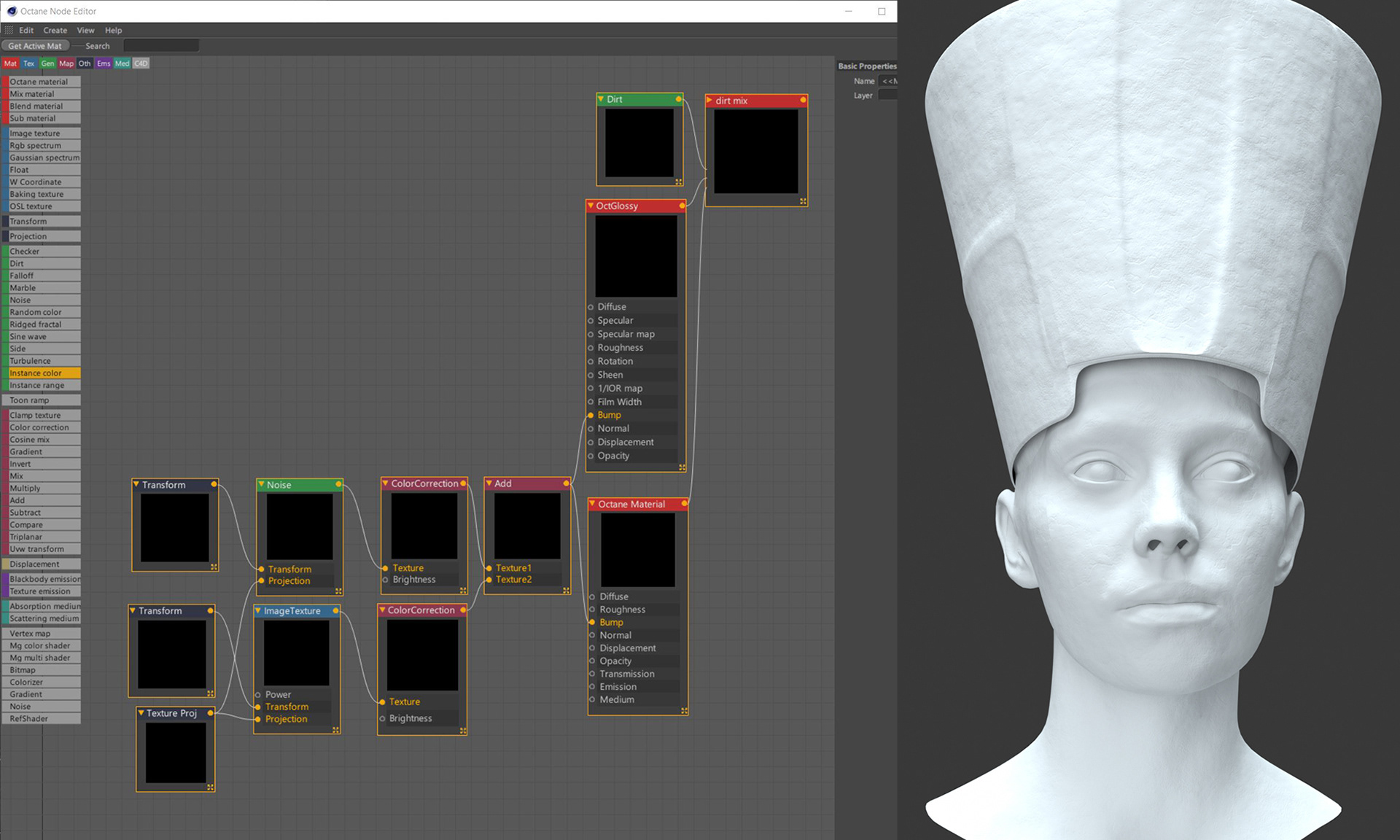Toggle the Oth filter tab

pyautogui.click(x=85, y=63)
